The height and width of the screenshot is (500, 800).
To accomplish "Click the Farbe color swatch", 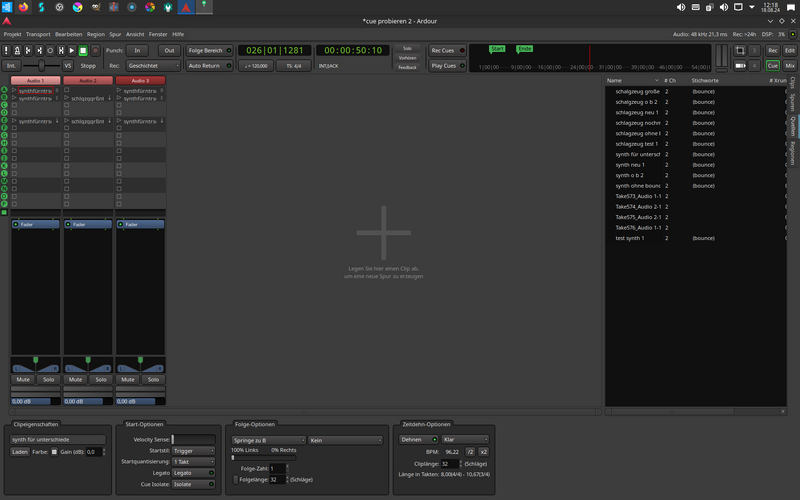I will click(x=54, y=452).
